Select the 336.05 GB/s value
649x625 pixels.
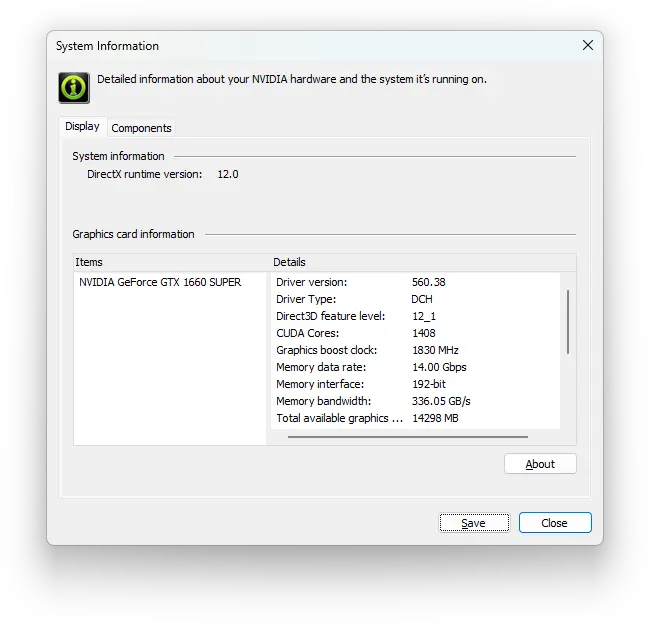pos(441,401)
